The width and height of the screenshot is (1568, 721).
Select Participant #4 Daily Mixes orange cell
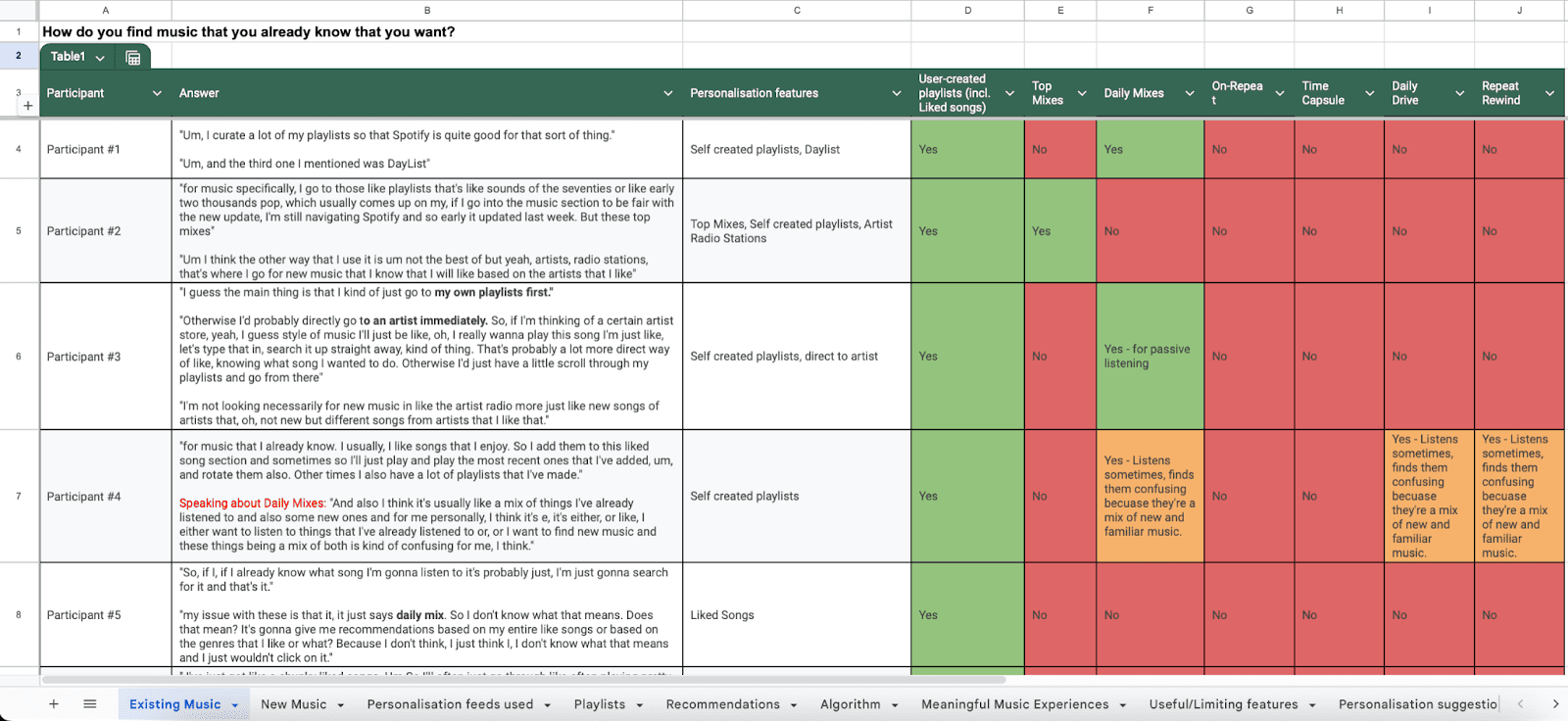click(x=1151, y=496)
